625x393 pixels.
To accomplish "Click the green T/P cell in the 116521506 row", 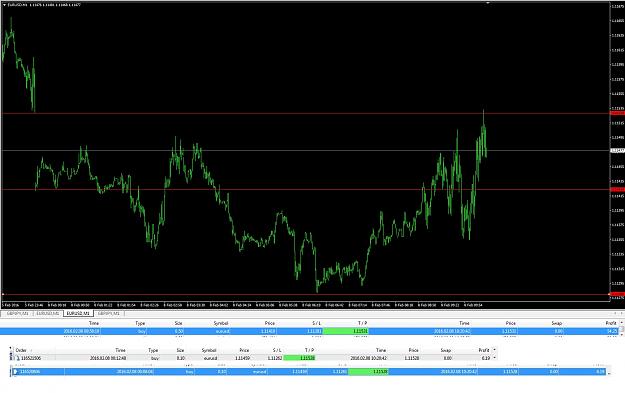I will click(x=299, y=358).
